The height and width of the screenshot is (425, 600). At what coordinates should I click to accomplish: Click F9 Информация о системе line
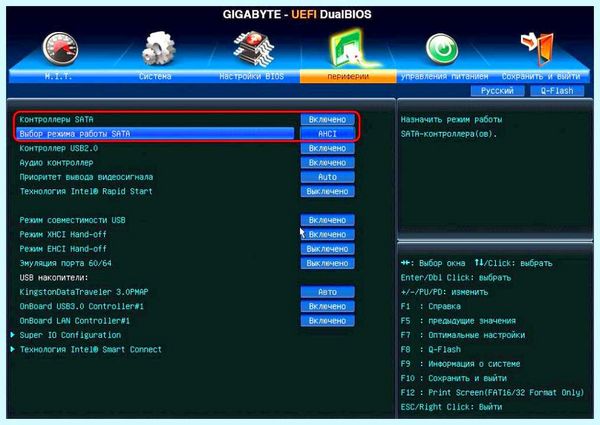[460, 364]
